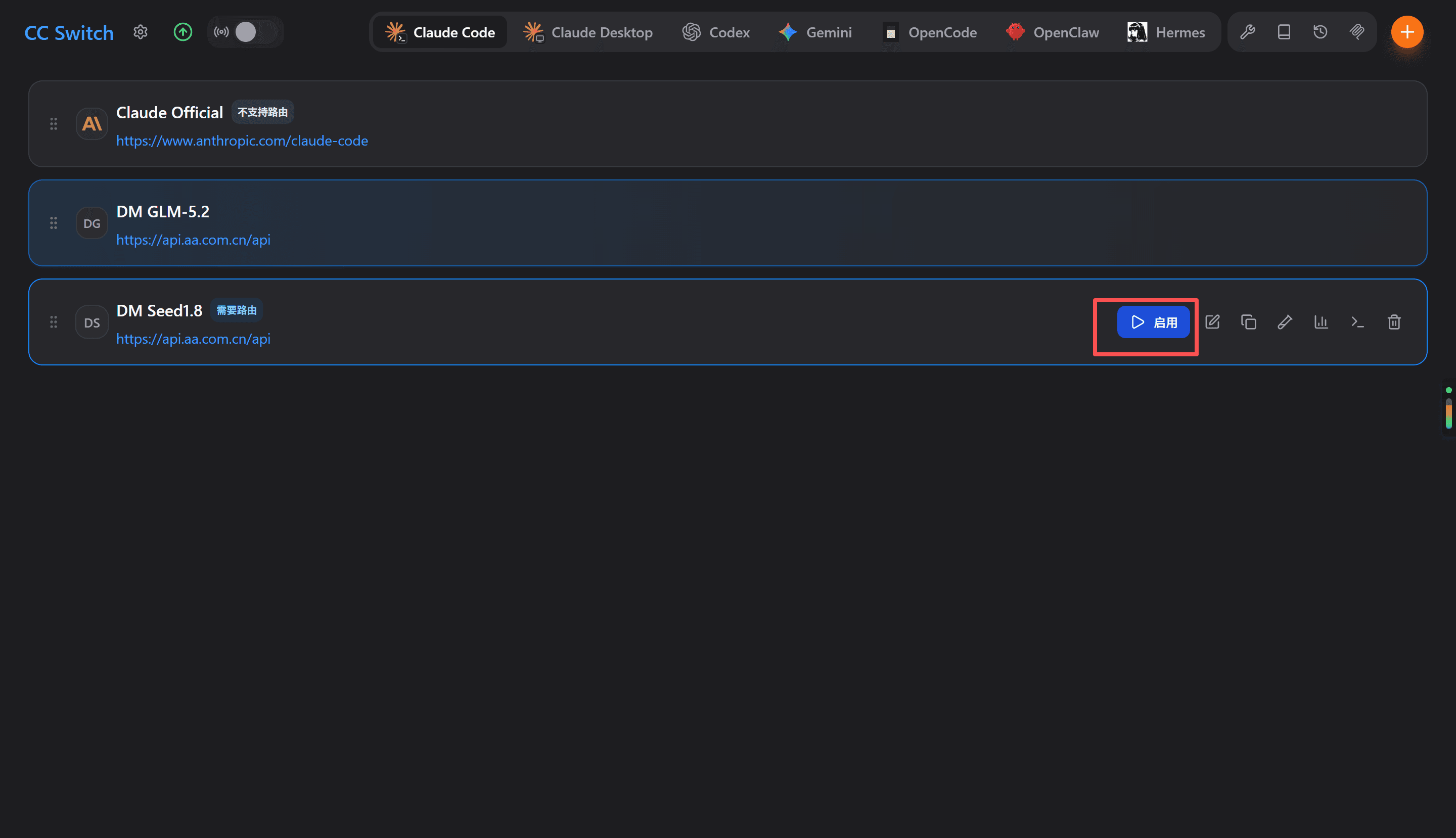This screenshot has width=1456, height=838.
Task: Select the DM GLM-5.2 provider name
Action: (x=163, y=212)
